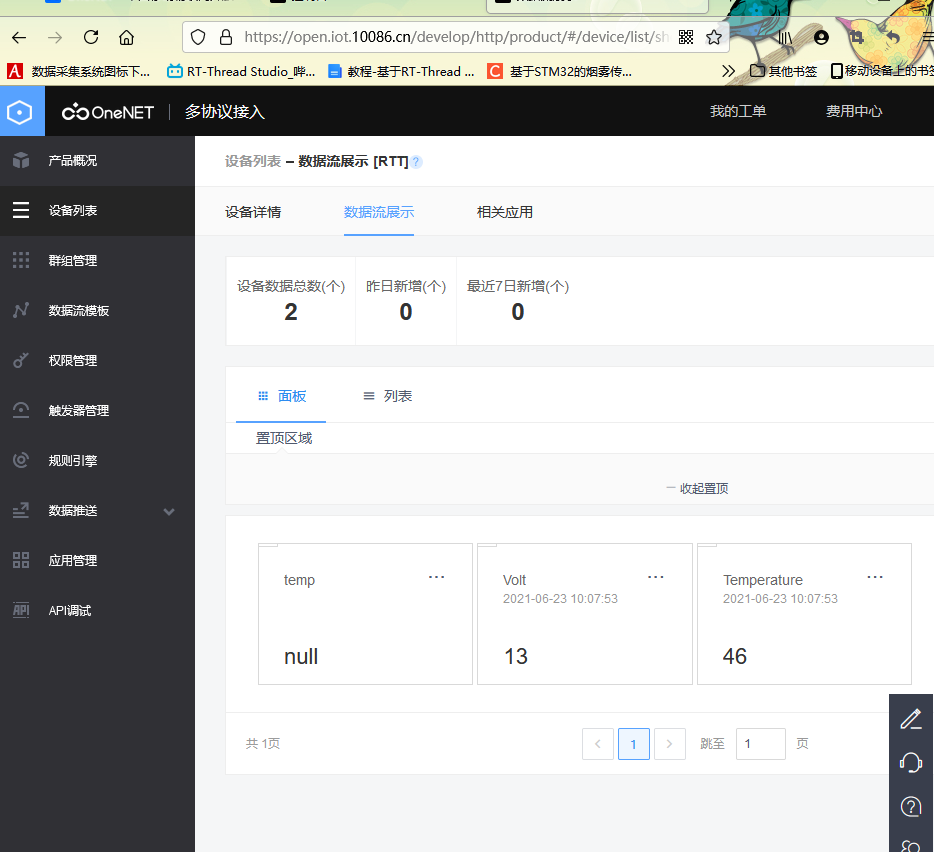Go to 费用中心

pyautogui.click(x=854, y=111)
